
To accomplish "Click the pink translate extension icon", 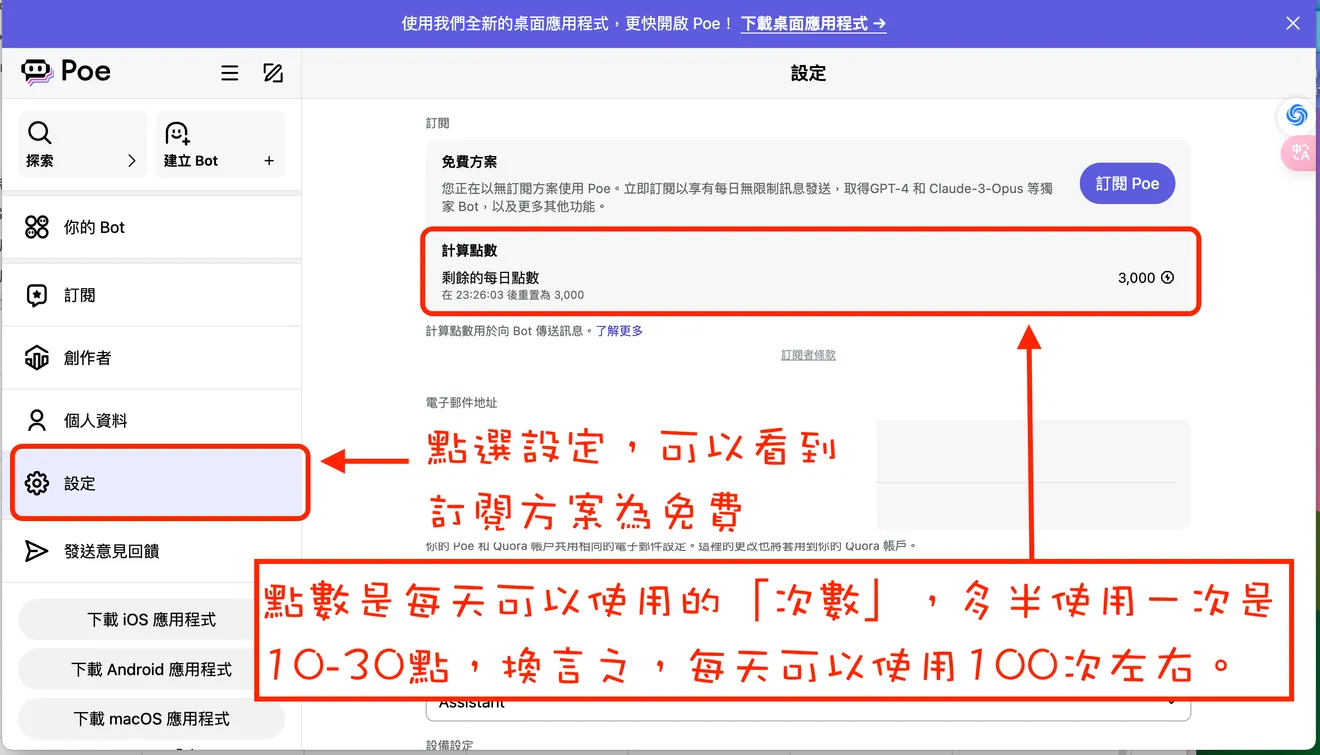I will 1299,152.
